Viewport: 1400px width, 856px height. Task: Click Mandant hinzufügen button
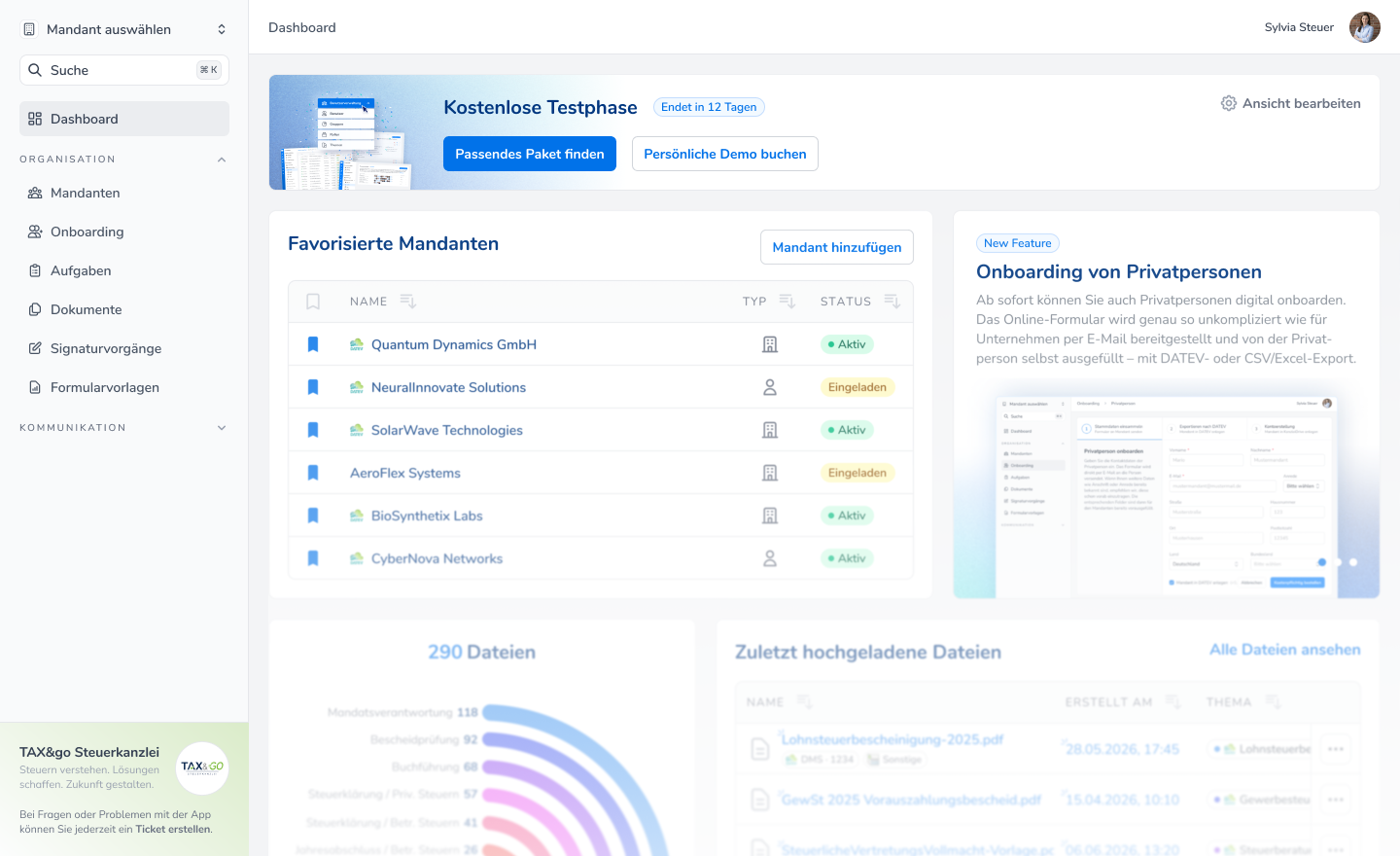click(x=837, y=247)
